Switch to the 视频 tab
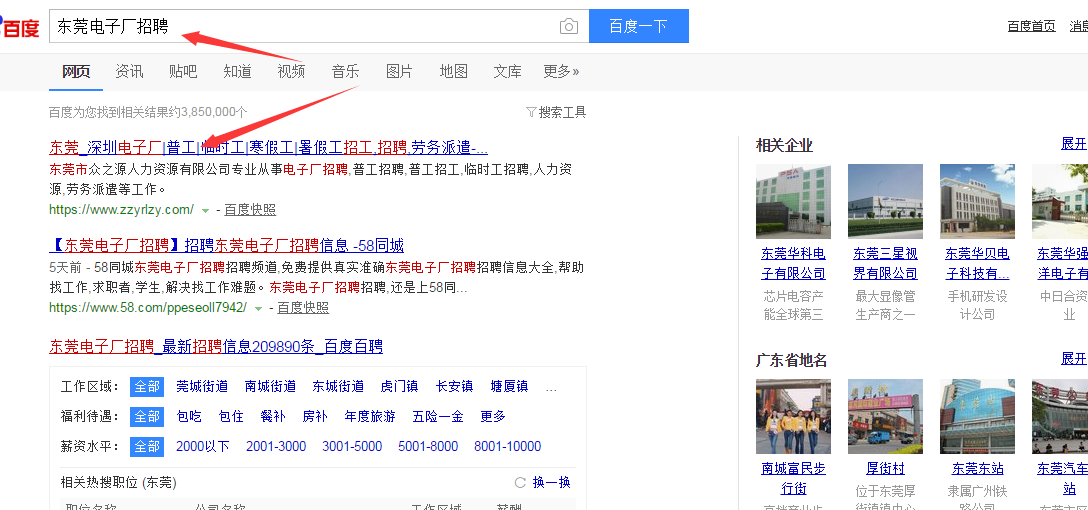This screenshot has height=510, width=1088. [x=291, y=72]
